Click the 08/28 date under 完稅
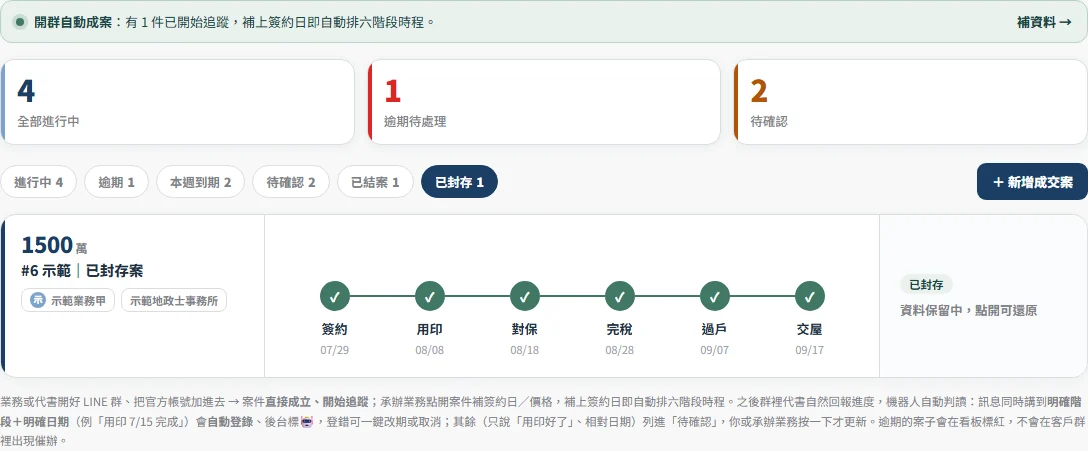Image resolution: width=1088 pixels, height=451 pixels. click(620, 350)
